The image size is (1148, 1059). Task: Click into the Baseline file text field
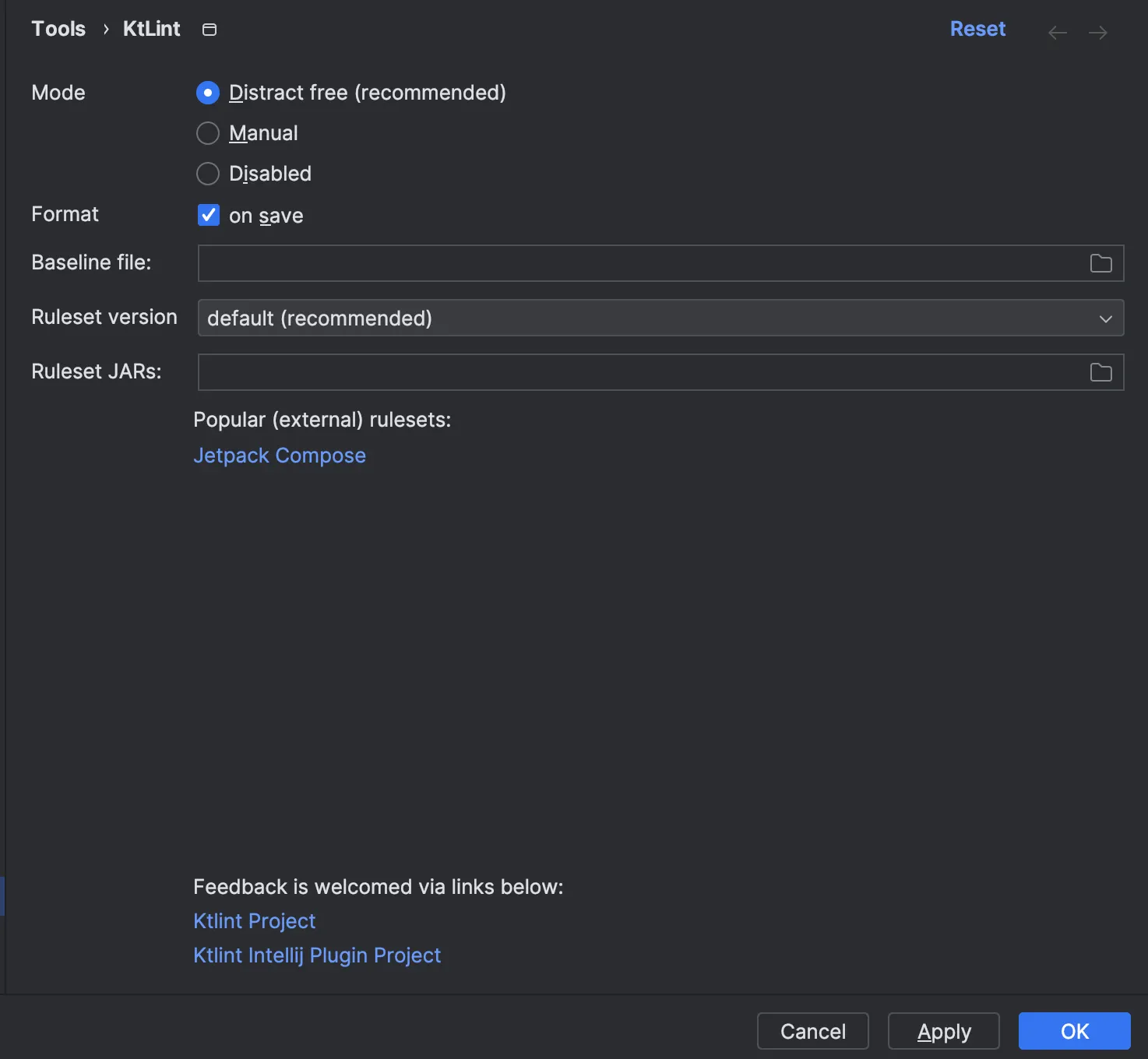(x=639, y=263)
